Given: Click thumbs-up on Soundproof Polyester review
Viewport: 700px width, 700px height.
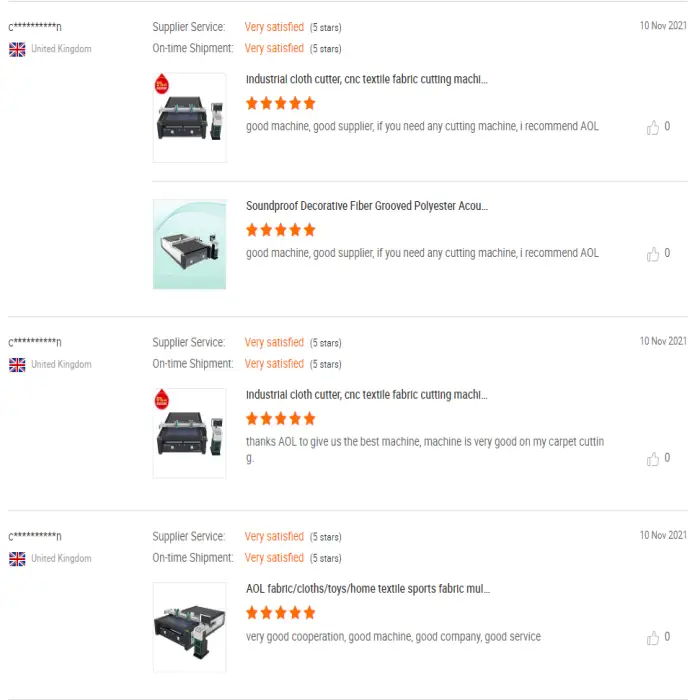Looking at the screenshot, I should tap(653, 254).
